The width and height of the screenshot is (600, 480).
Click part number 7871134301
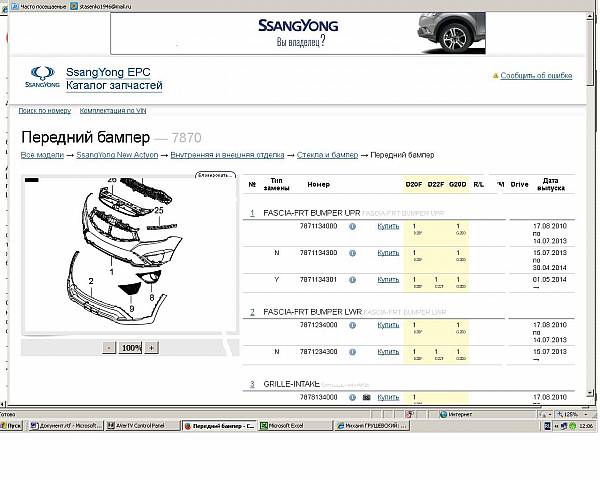click(318, 280)
